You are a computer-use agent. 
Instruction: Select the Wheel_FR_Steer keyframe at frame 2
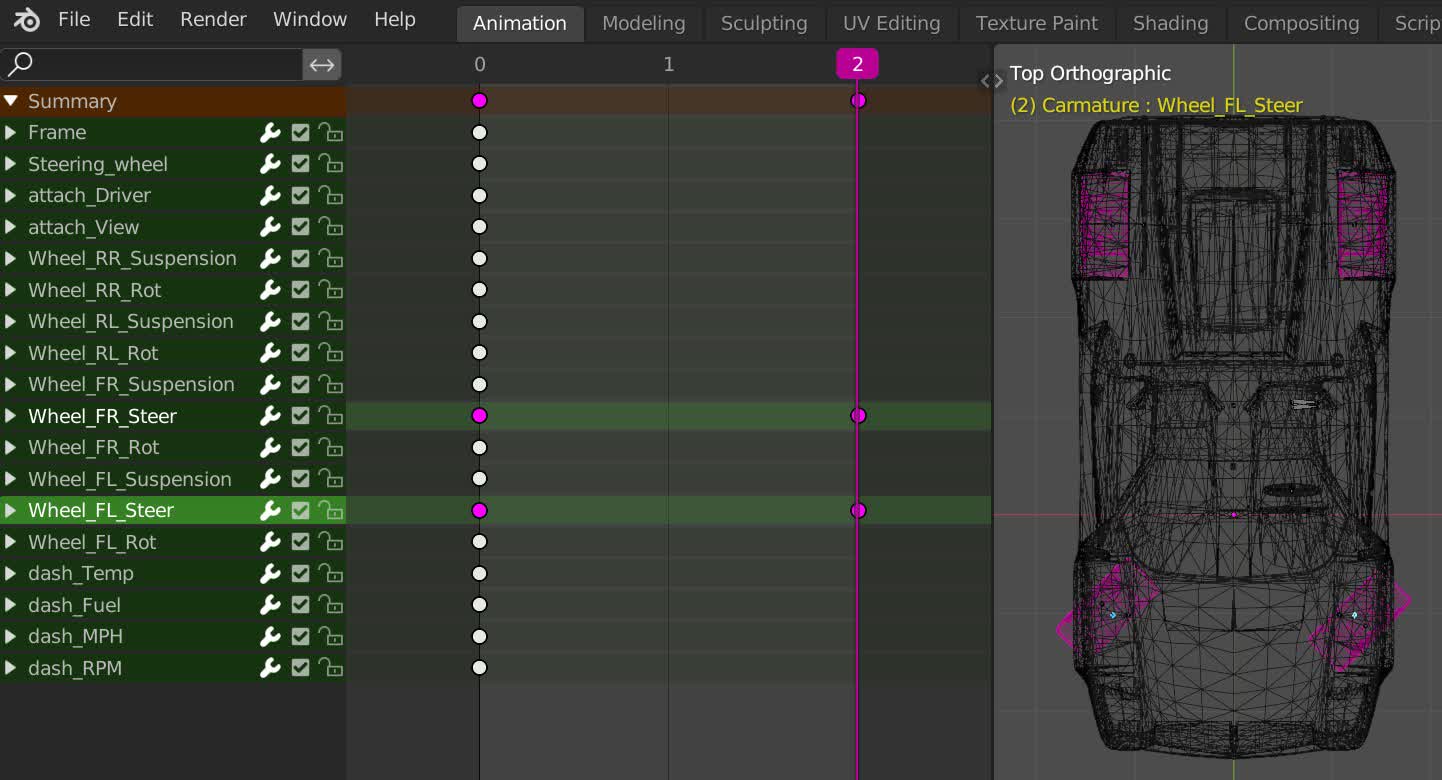858,416
